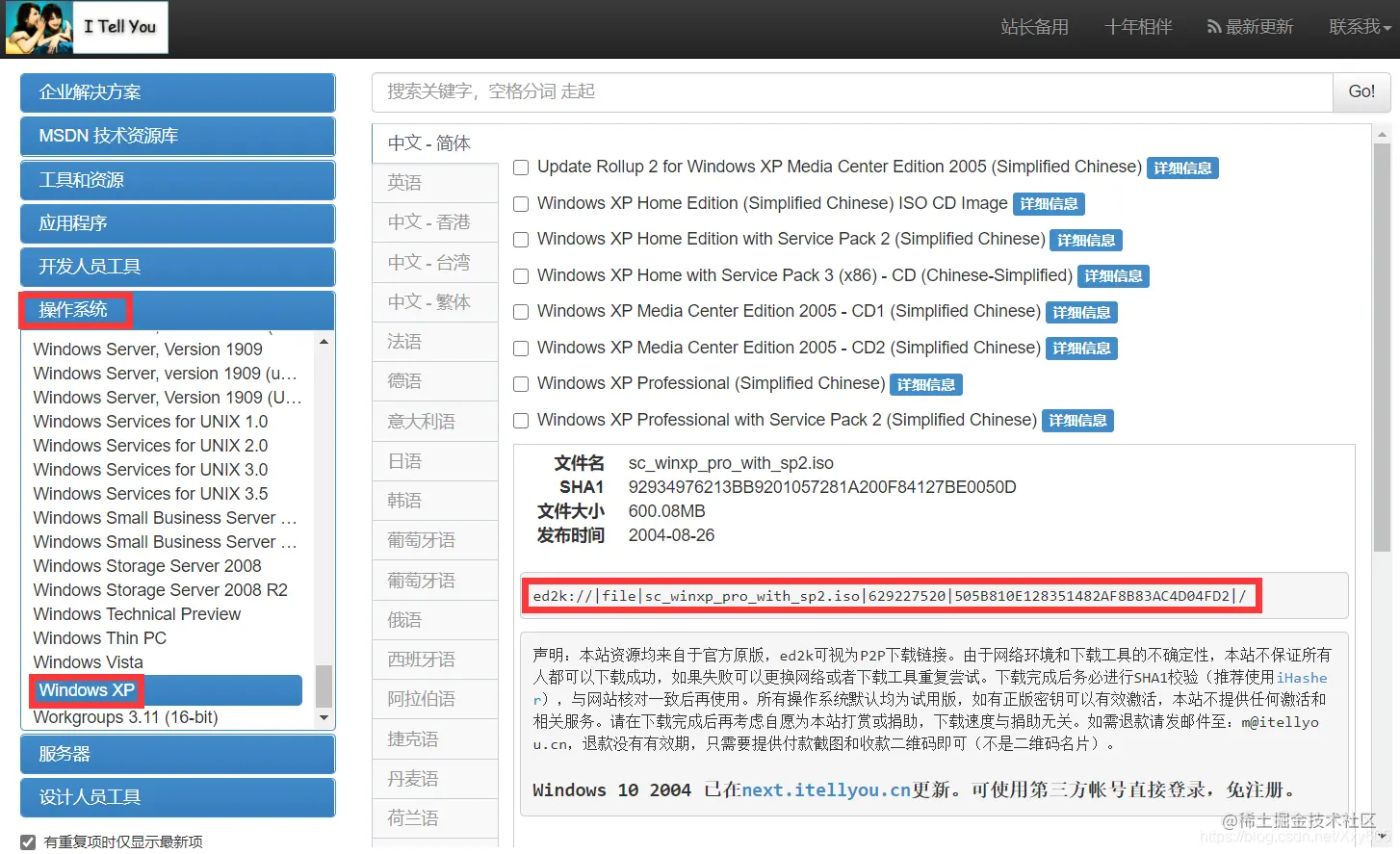
Task: Toggle 有重复项时仅显示最新项 checkbox
Action: click(x=28, y=841)
